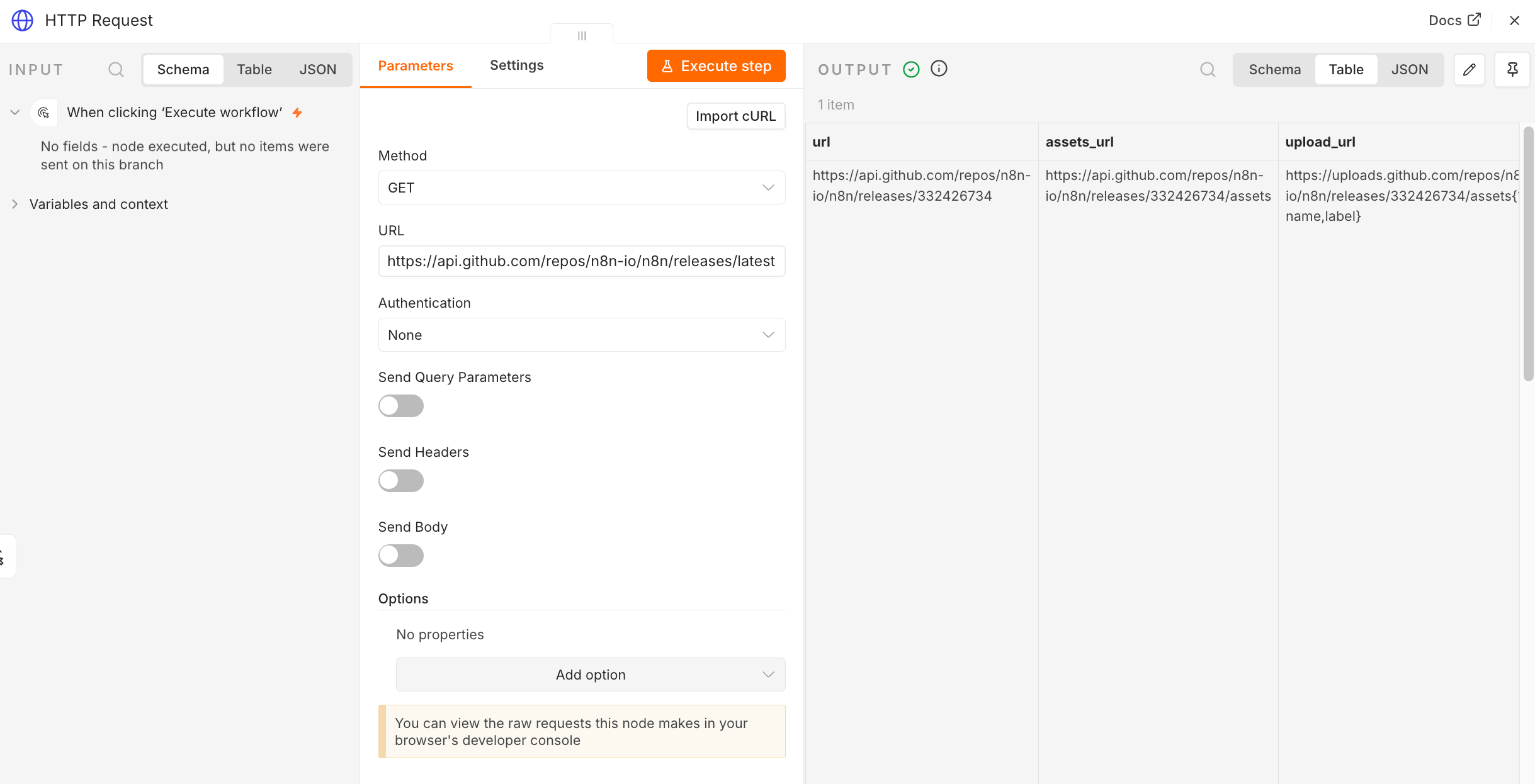Enable the Send Headers switch
This screenshot has height=784, width=1535.
(401, 481)
